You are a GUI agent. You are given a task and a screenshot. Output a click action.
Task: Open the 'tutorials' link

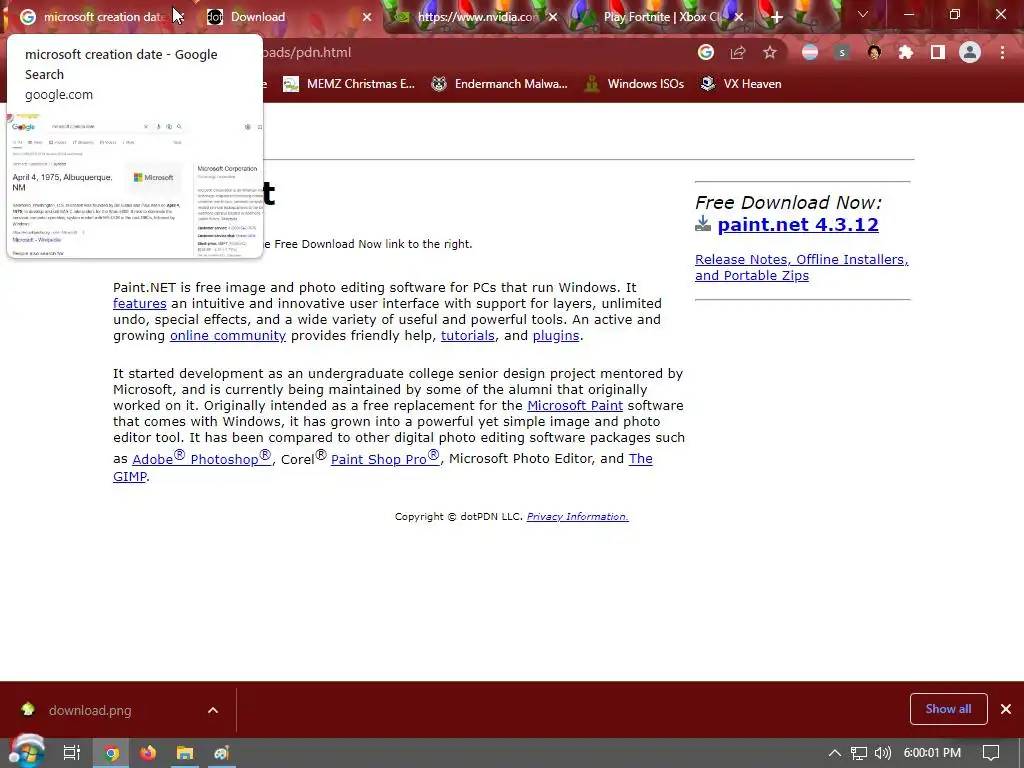click(x=468, y=336)
